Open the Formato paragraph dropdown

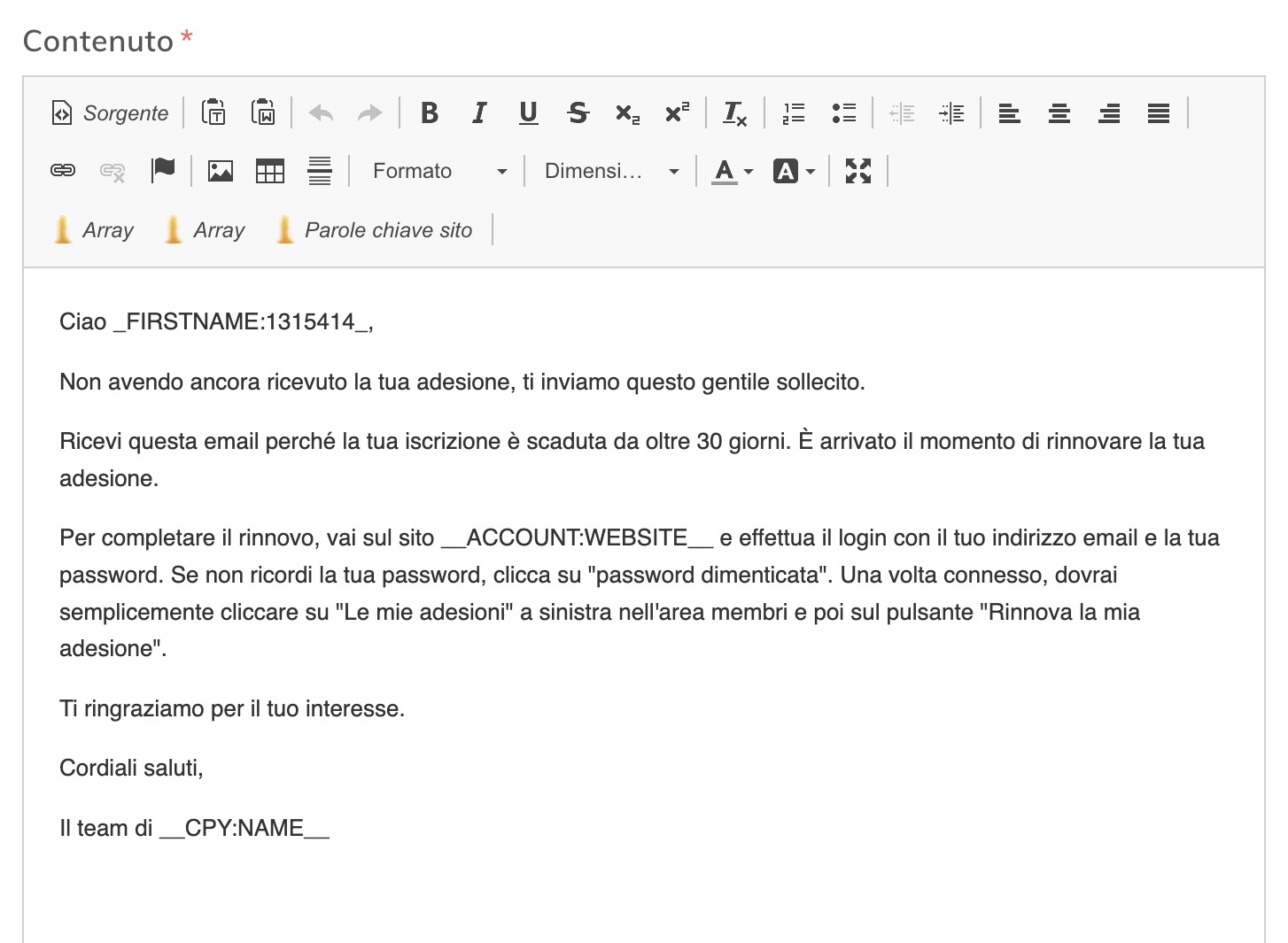click(434, 171)
